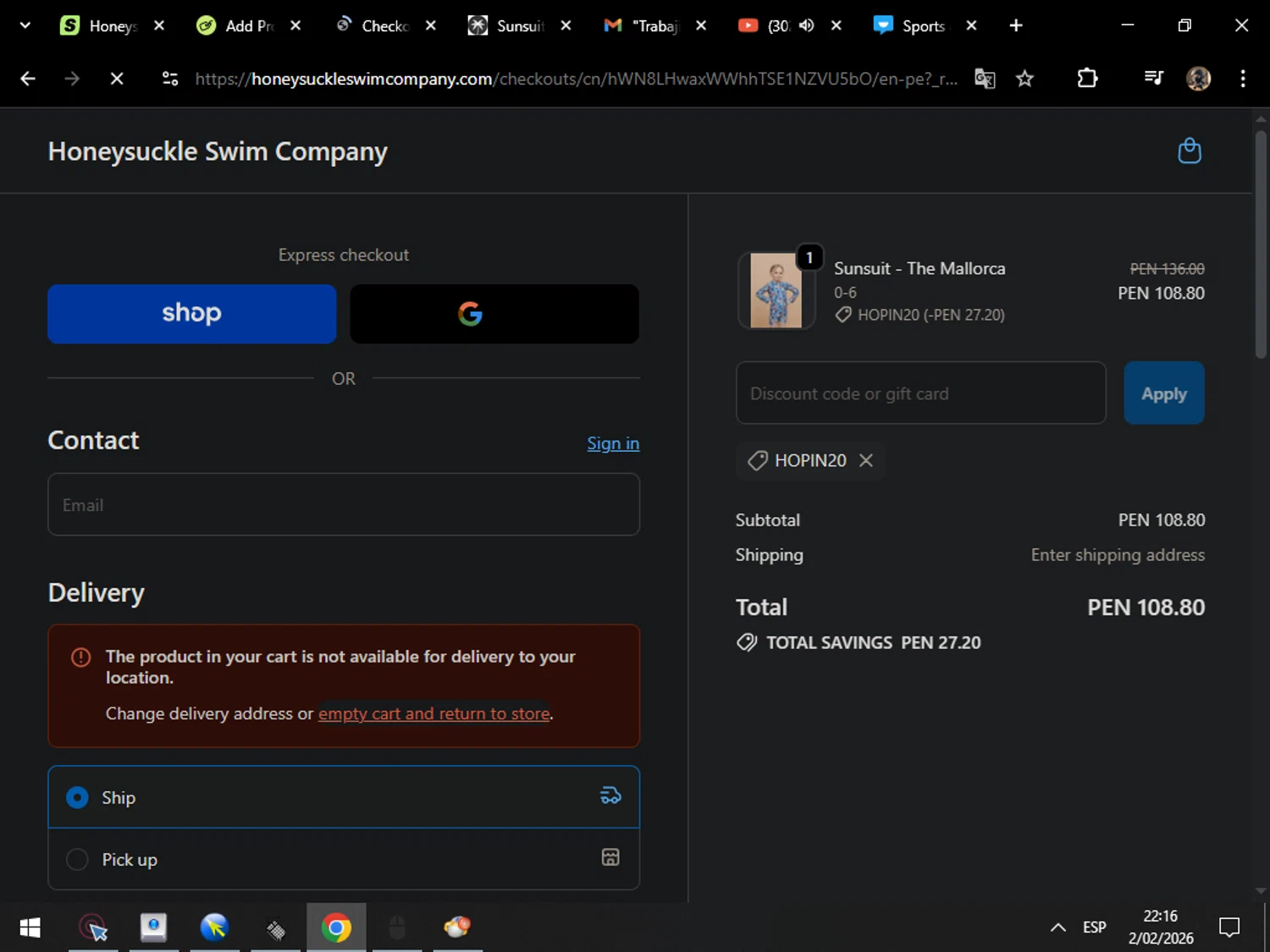Viewport: 1270px width, 952px height.
Task: Click the Sign in link
Action: 613,443
